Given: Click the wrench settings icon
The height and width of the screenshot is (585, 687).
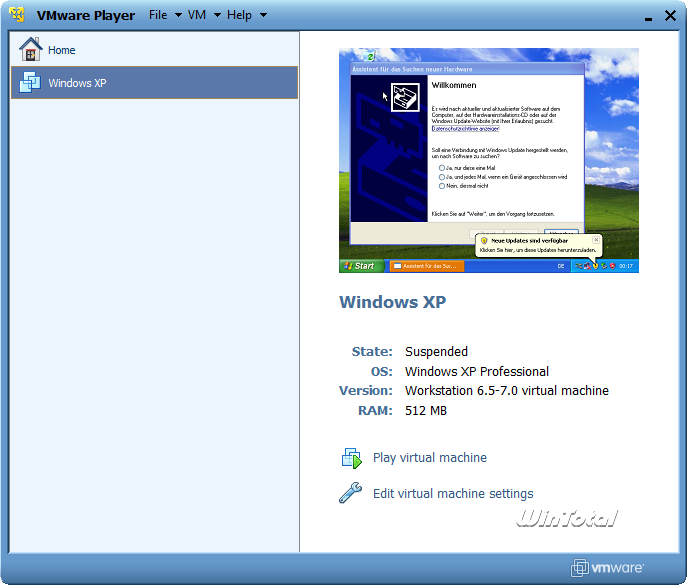Looking at the screenshot, I should (351, 493).
